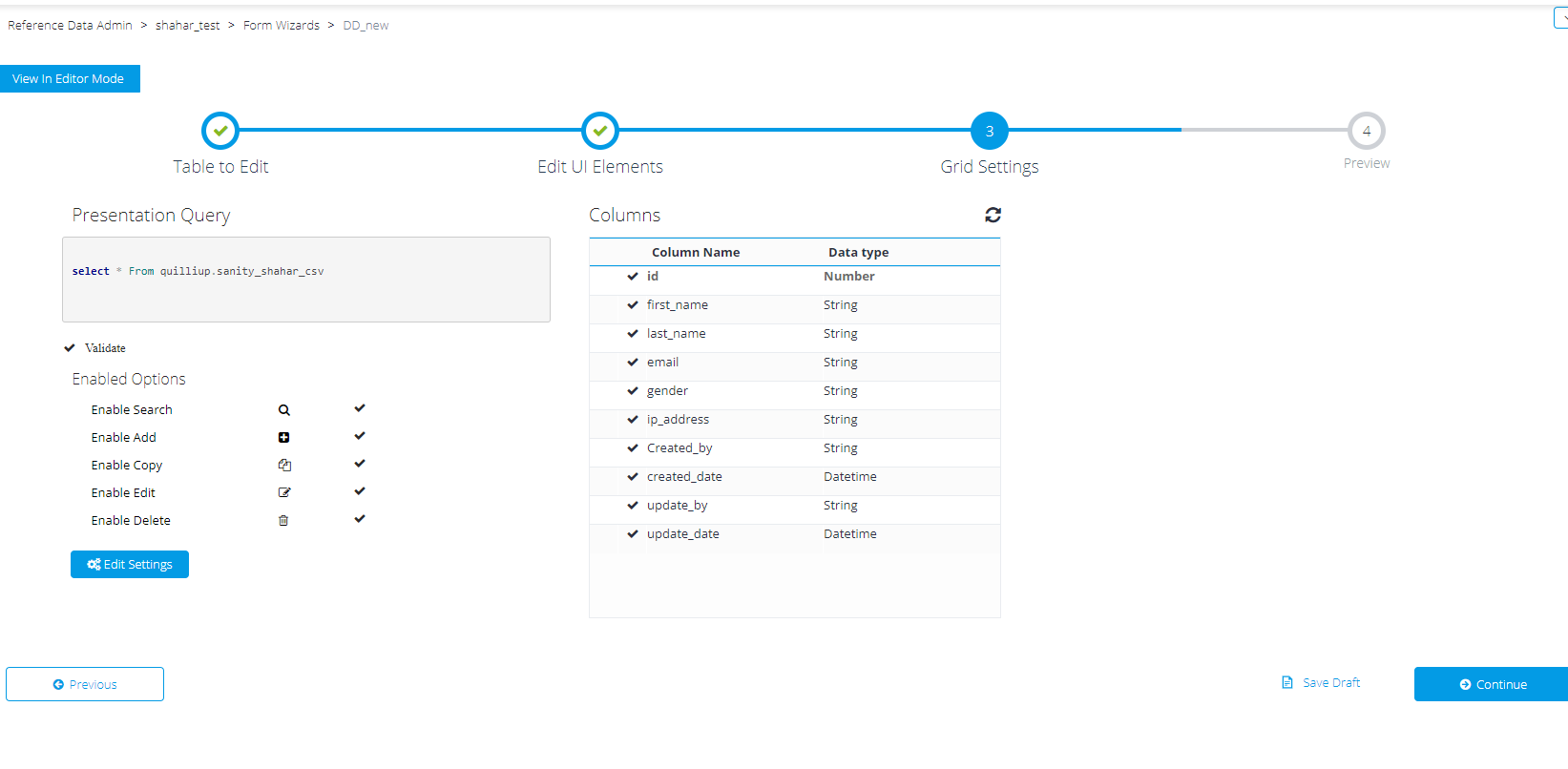Jump to the Preview step 4 circle

click(1366, 131)
